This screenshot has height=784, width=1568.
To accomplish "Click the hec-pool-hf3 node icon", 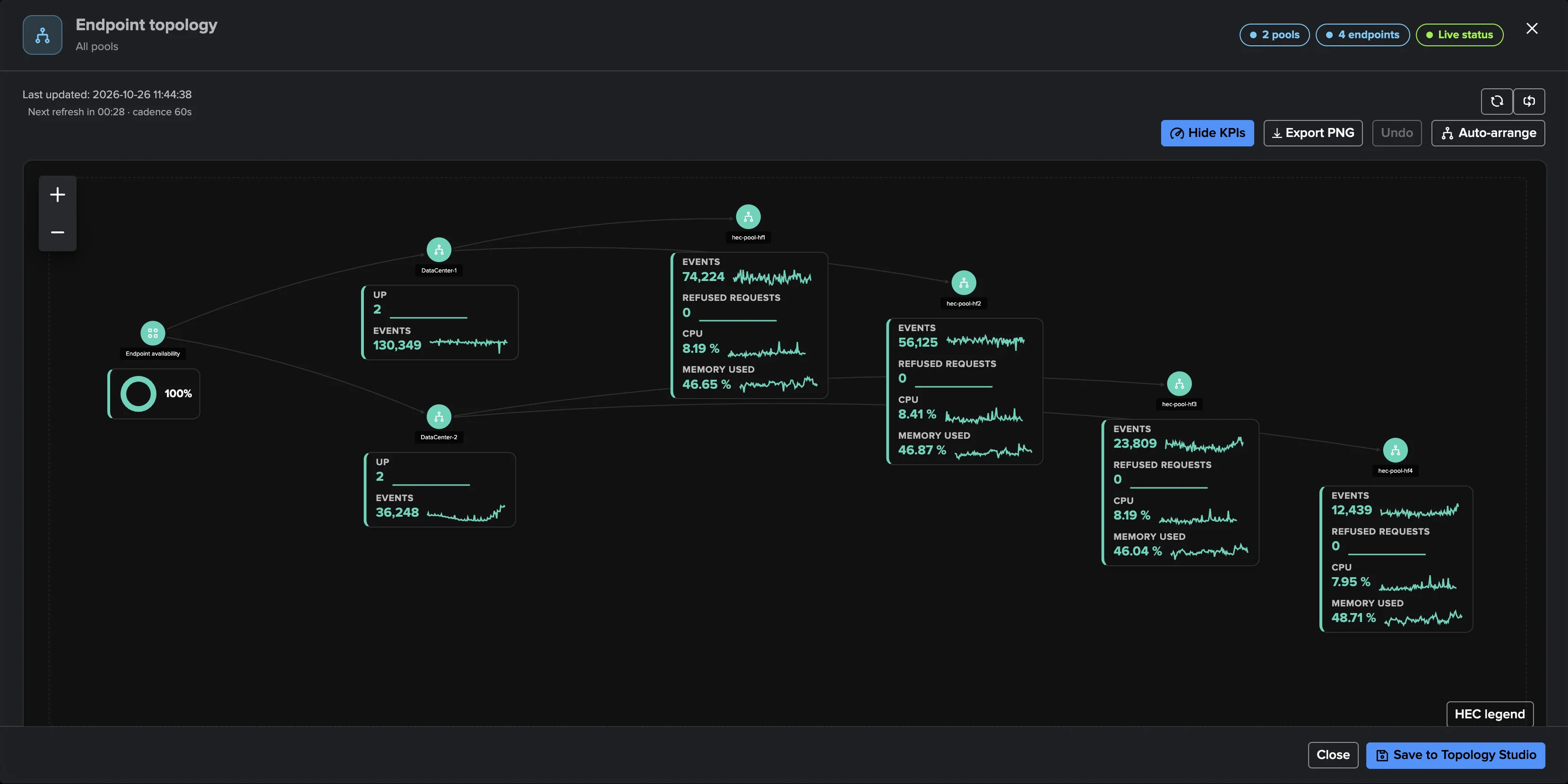I will click(1179, 384).
